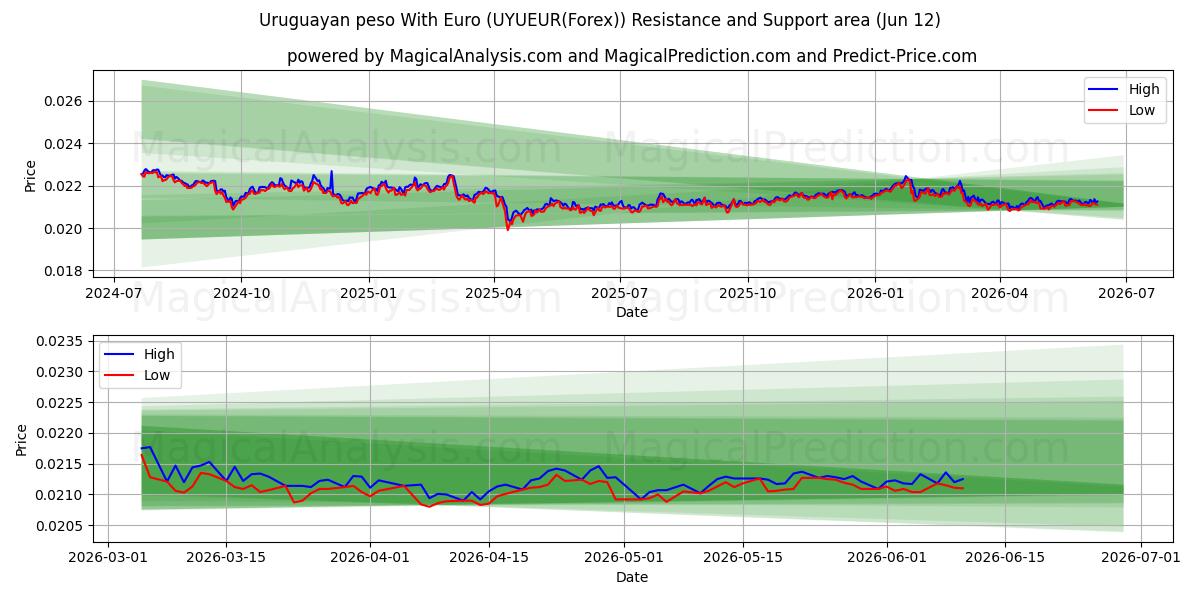This screenshot has height=600, width=1200.
Task: Click the '2026-01' tick label
Action: 876,293
